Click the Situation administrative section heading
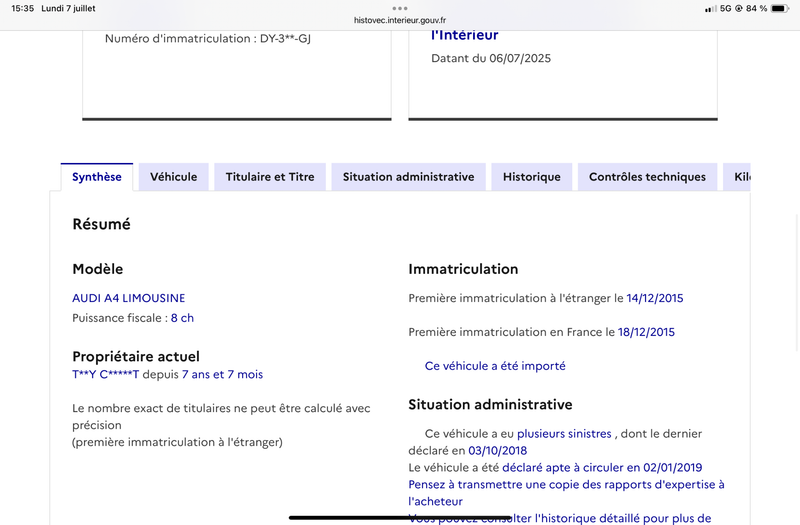Screen dimensions: 800x525 coord(490,405)
